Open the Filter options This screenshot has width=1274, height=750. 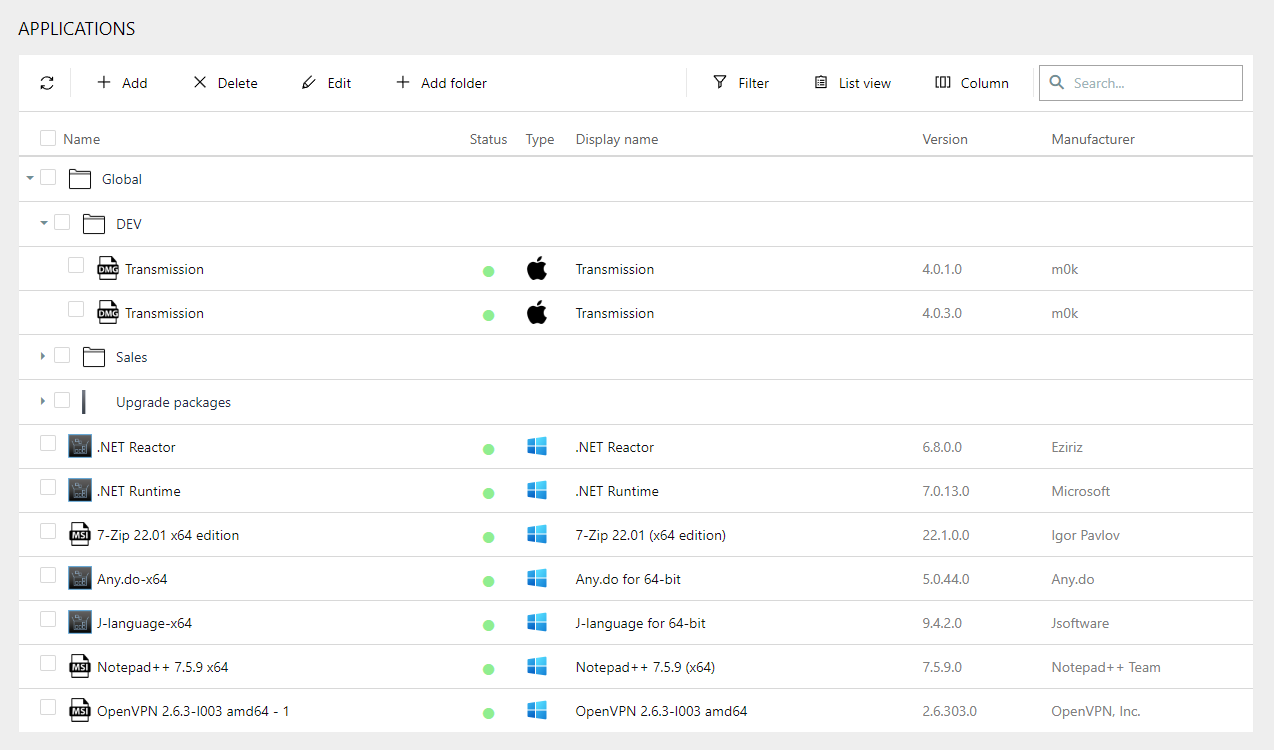tap(741, 83)
